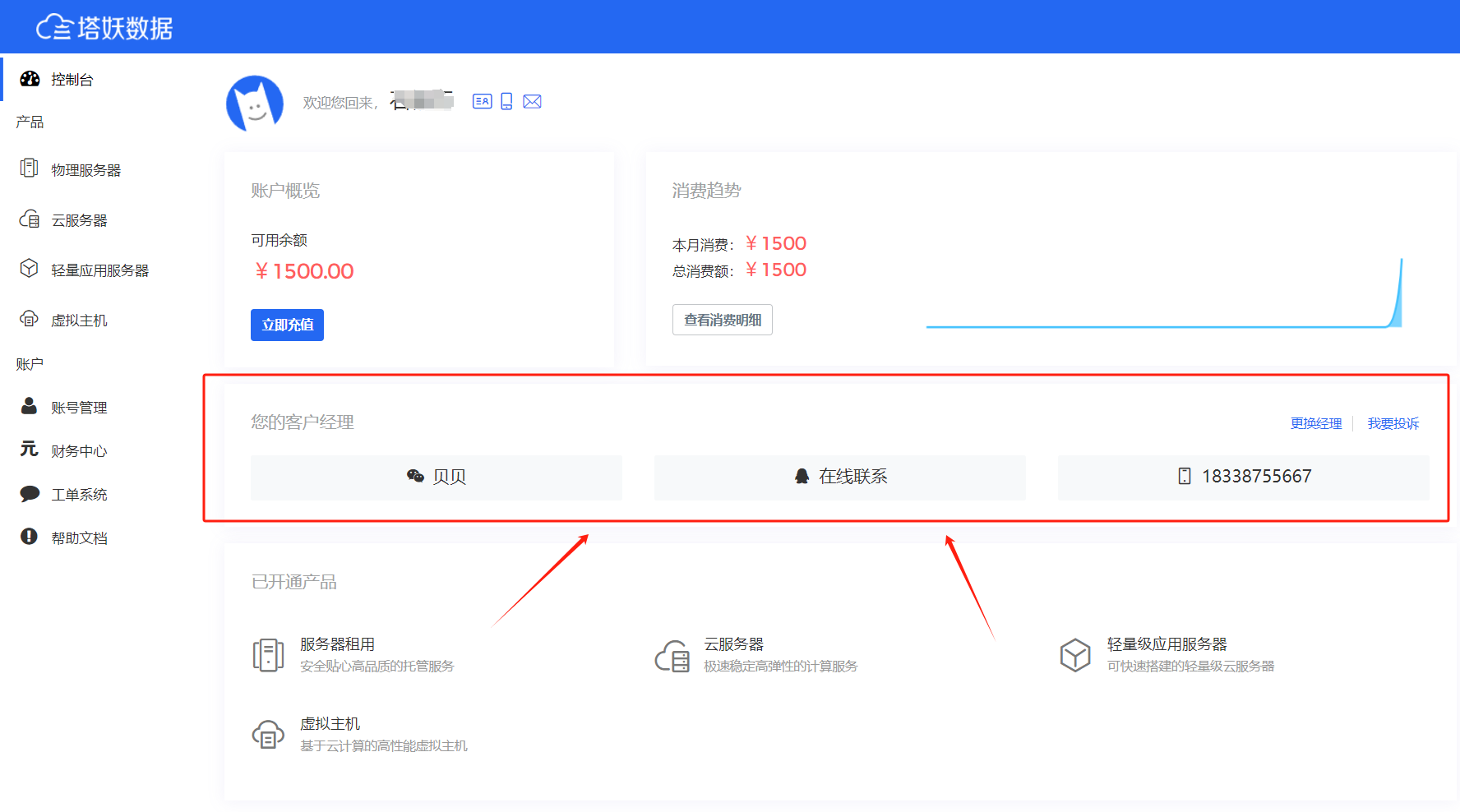Click the 我要投诉 link
Image resolution: width=1460 pixels, height=812 pixels.
(x=1393, y=423)
